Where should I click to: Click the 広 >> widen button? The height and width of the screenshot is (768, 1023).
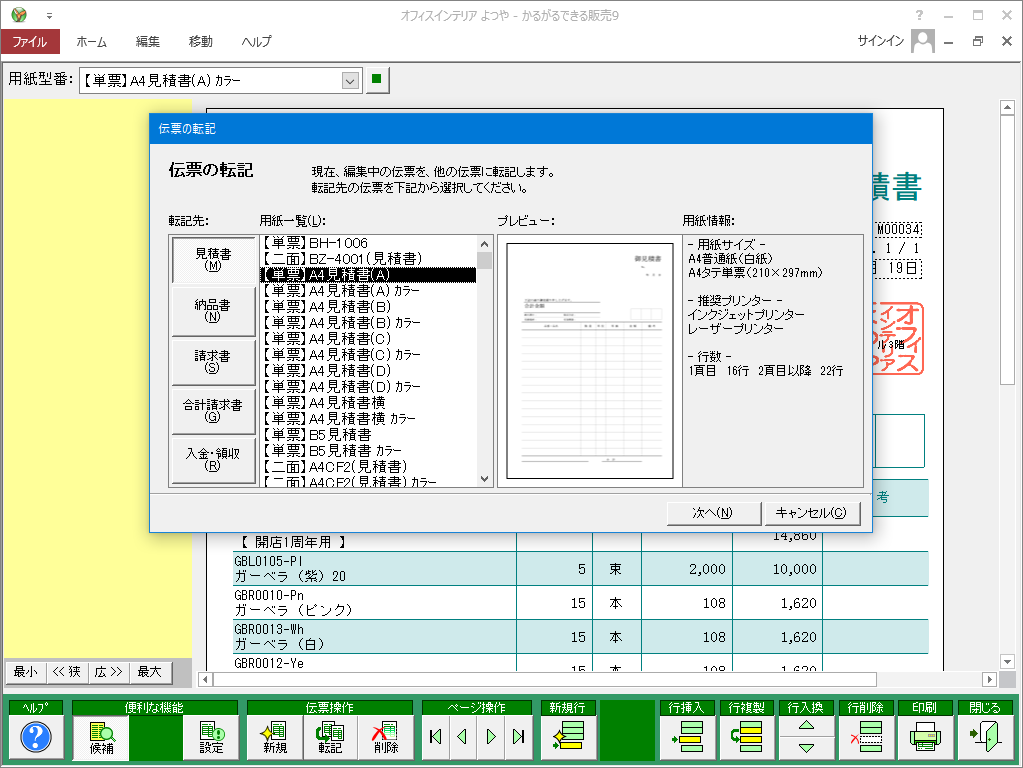pos(108,672)
